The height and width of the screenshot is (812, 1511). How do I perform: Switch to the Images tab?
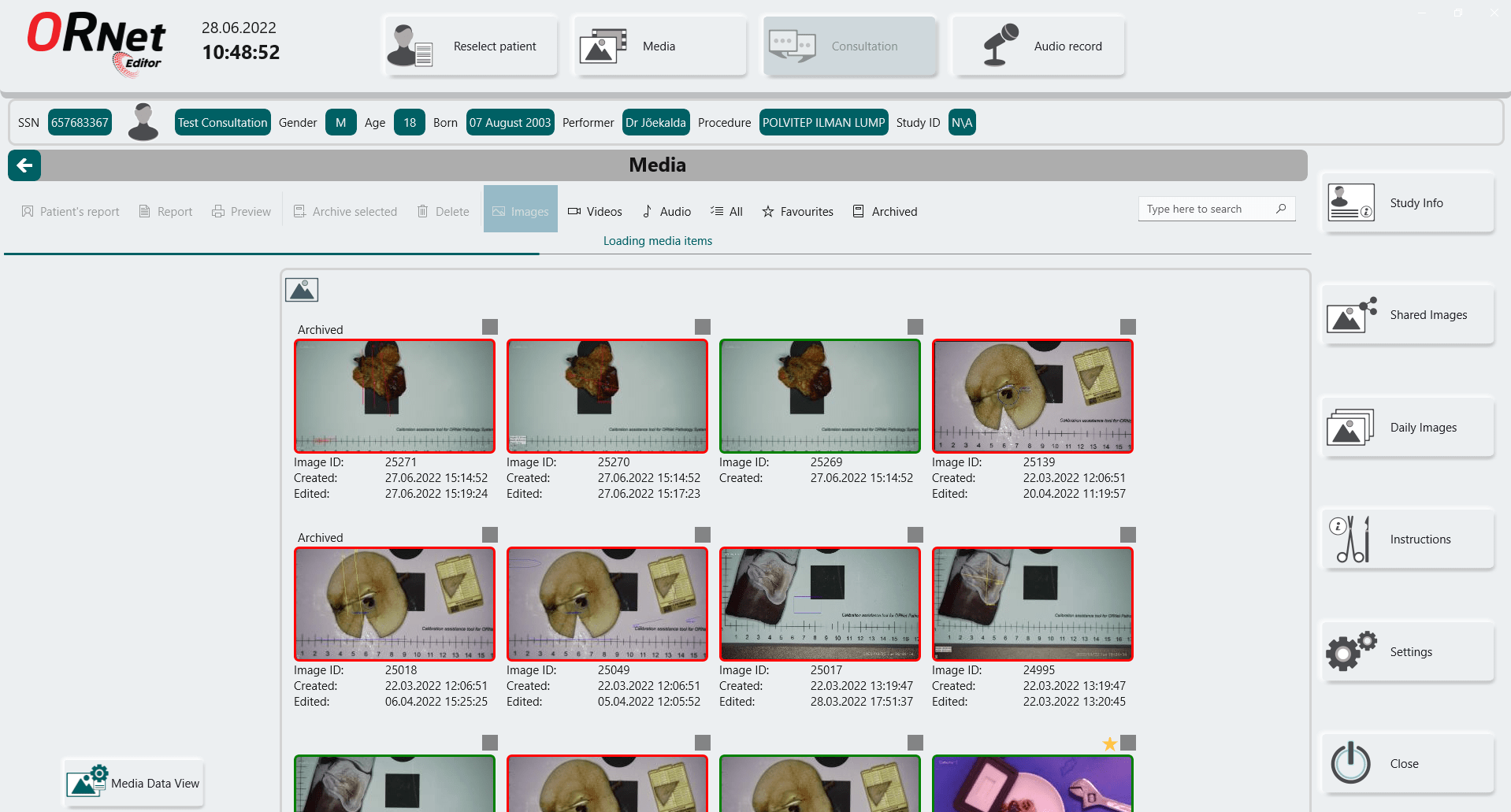click(521, 209)
